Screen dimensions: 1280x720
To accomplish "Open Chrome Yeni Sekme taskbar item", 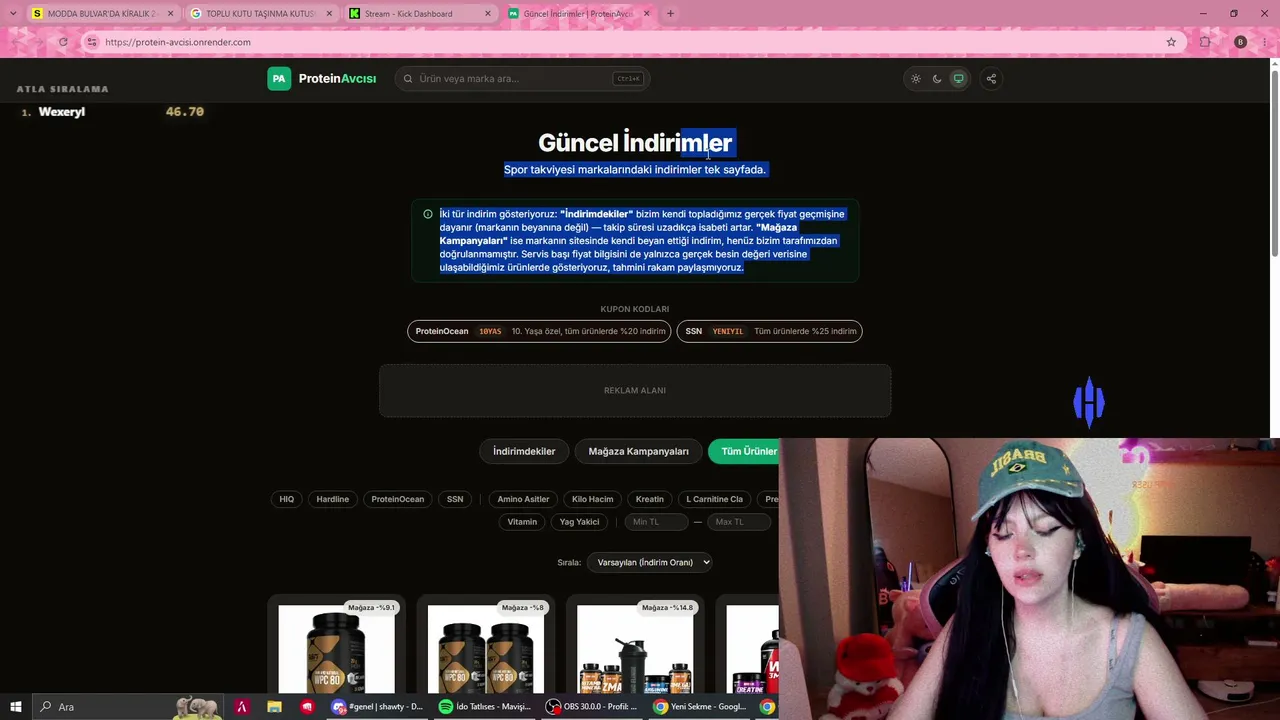I will (701, 707).
